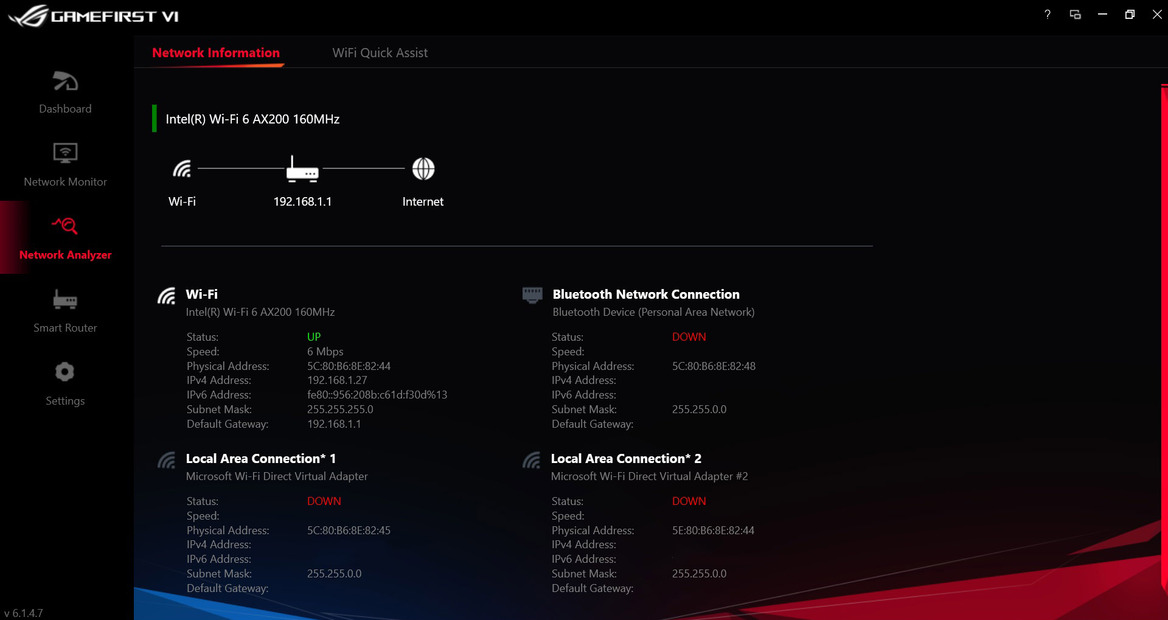Switch to mini mode via title bar icon
This screenshot has width=1168, height=620.
pyautogui.click(x=1075, y=14)
